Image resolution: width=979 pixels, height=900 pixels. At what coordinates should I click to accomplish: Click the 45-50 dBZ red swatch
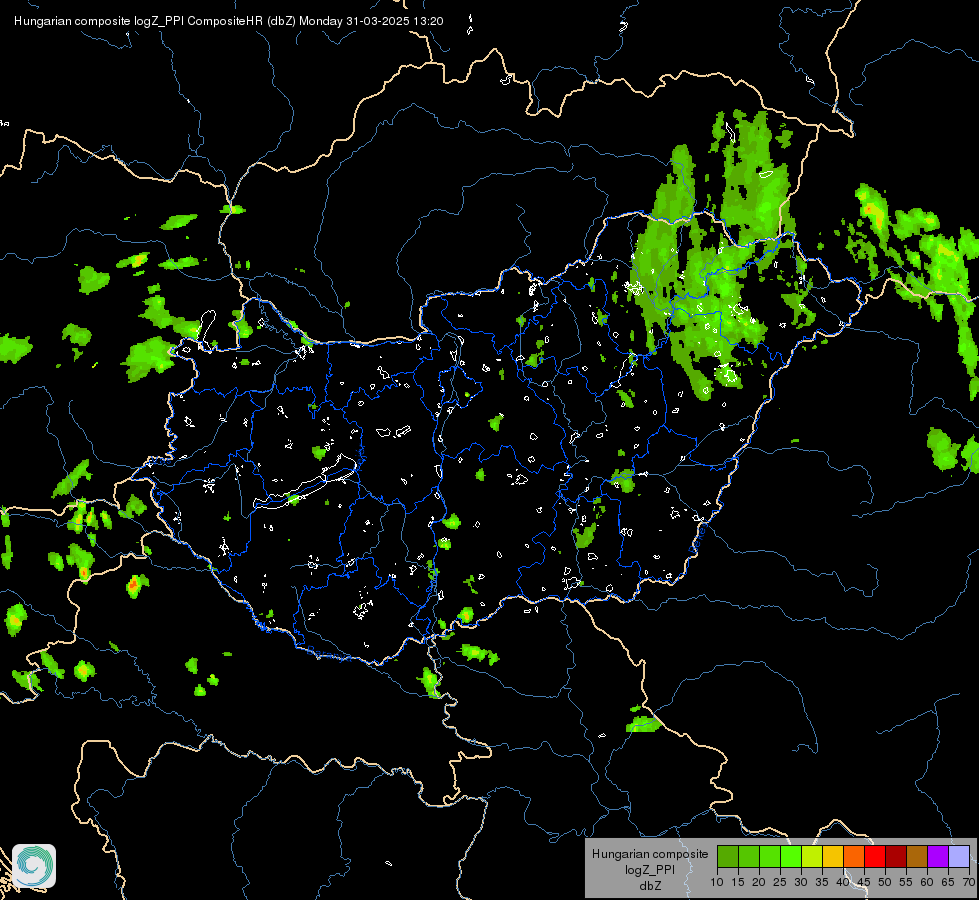(x=875, y=856)
